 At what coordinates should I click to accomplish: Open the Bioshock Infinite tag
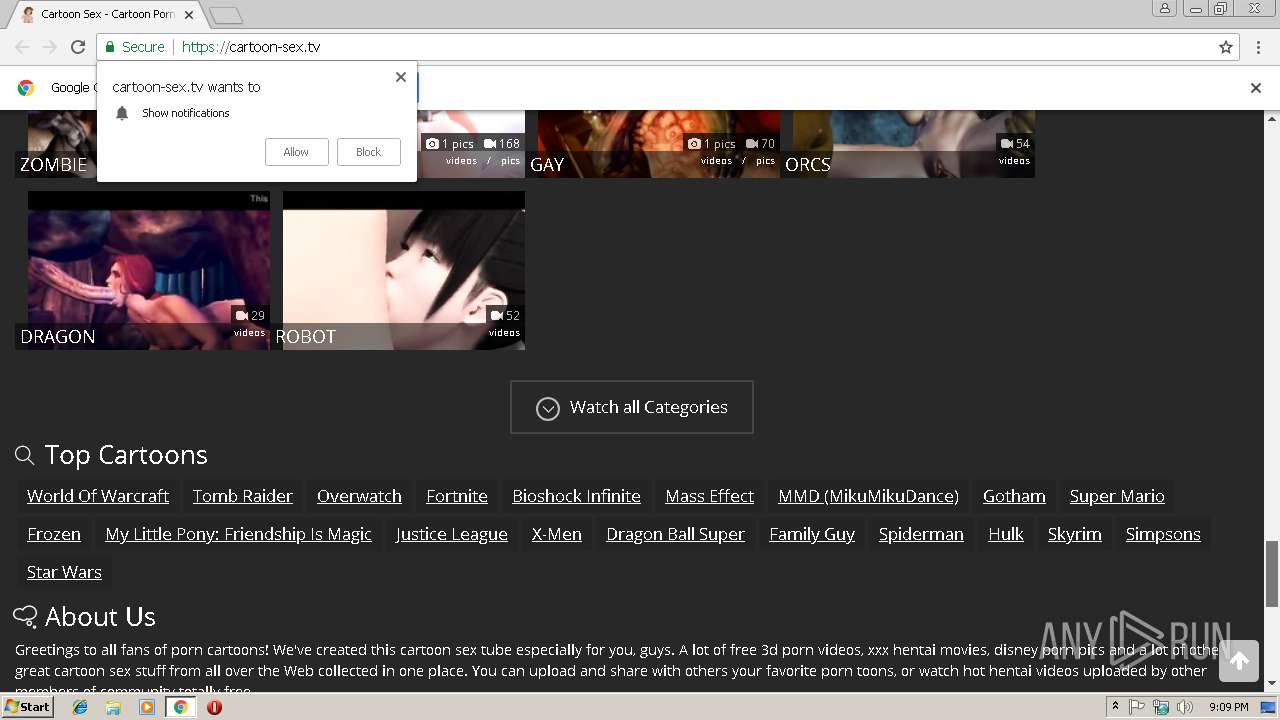[x=577, y=496]
